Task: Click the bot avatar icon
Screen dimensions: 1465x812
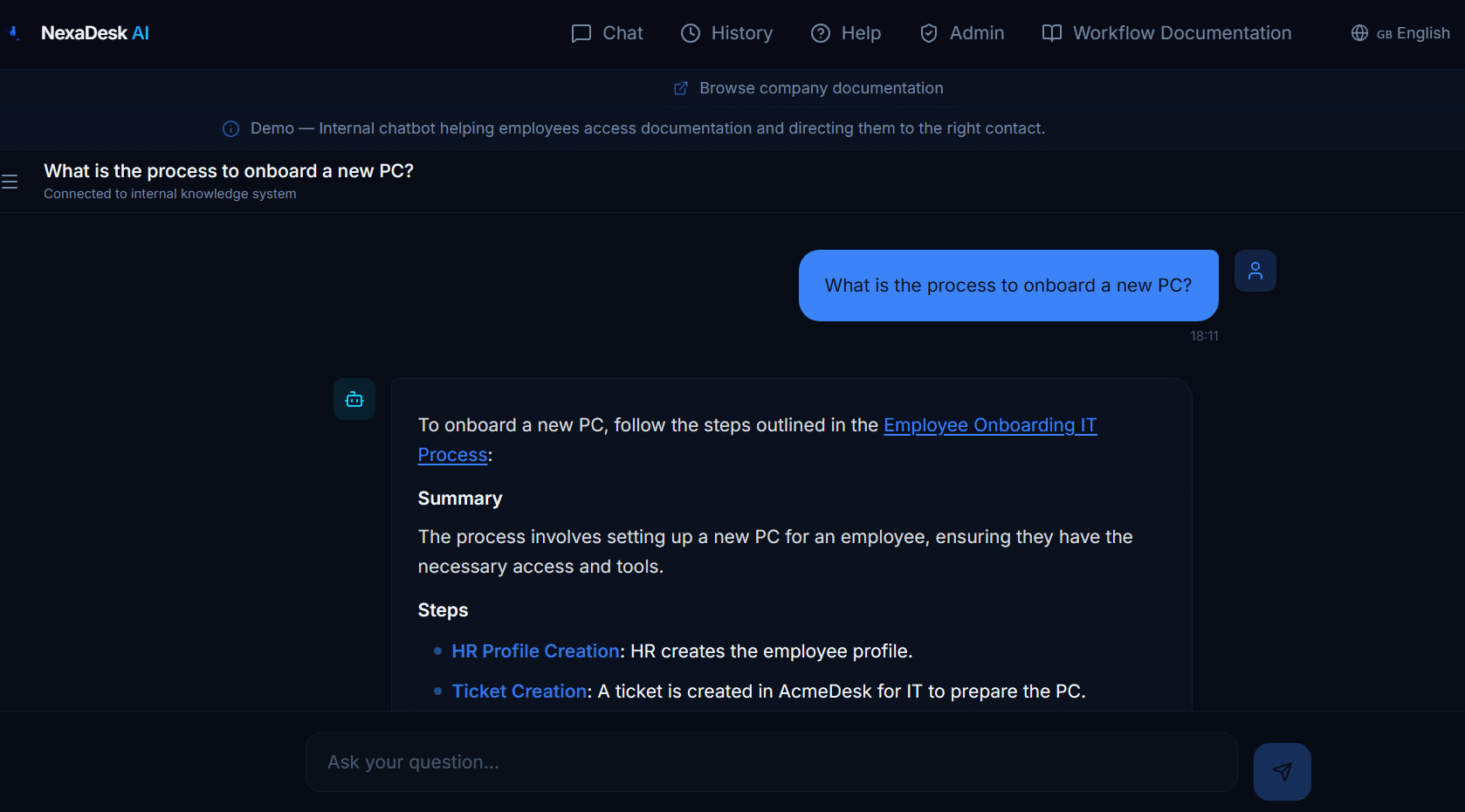Action: pyautogui.click(x=354, y=399)
